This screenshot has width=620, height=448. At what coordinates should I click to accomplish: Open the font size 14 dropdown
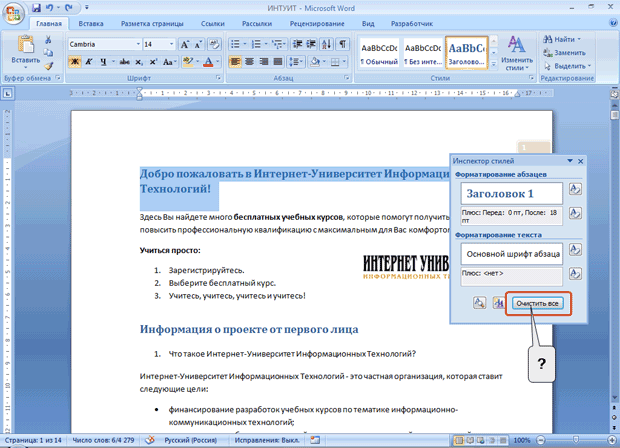click(171, 44)
